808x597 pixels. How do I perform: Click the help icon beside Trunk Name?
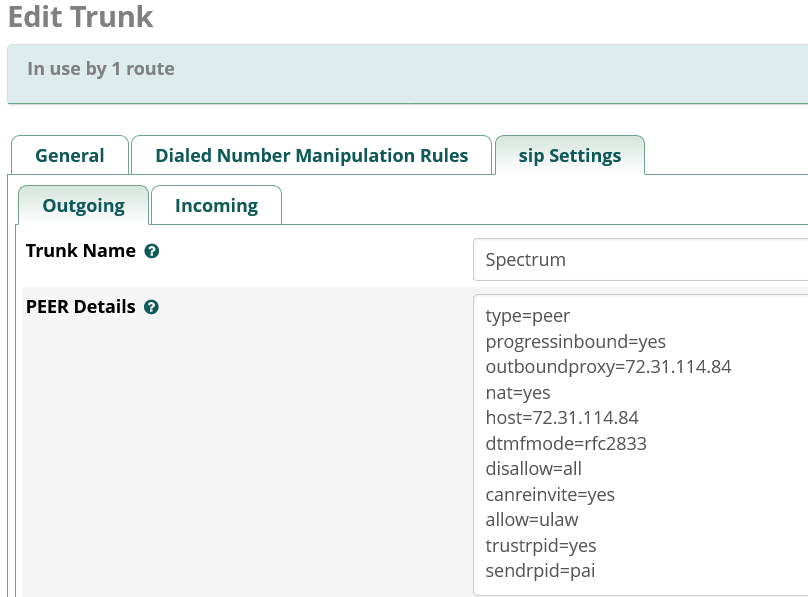point(152,251)
